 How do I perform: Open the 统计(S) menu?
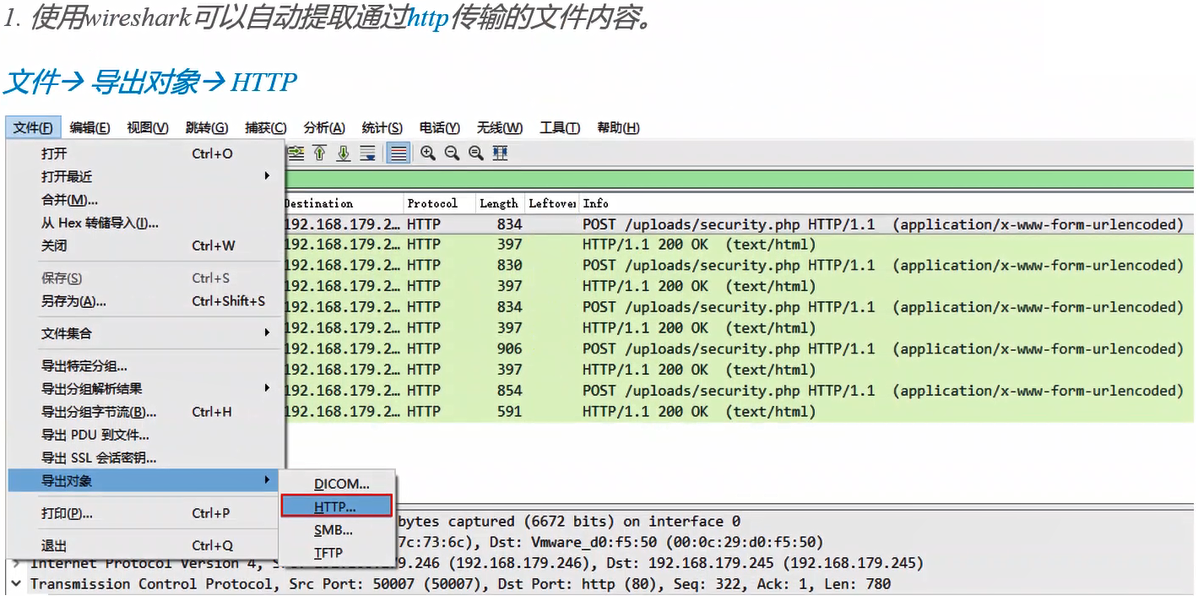382,128
